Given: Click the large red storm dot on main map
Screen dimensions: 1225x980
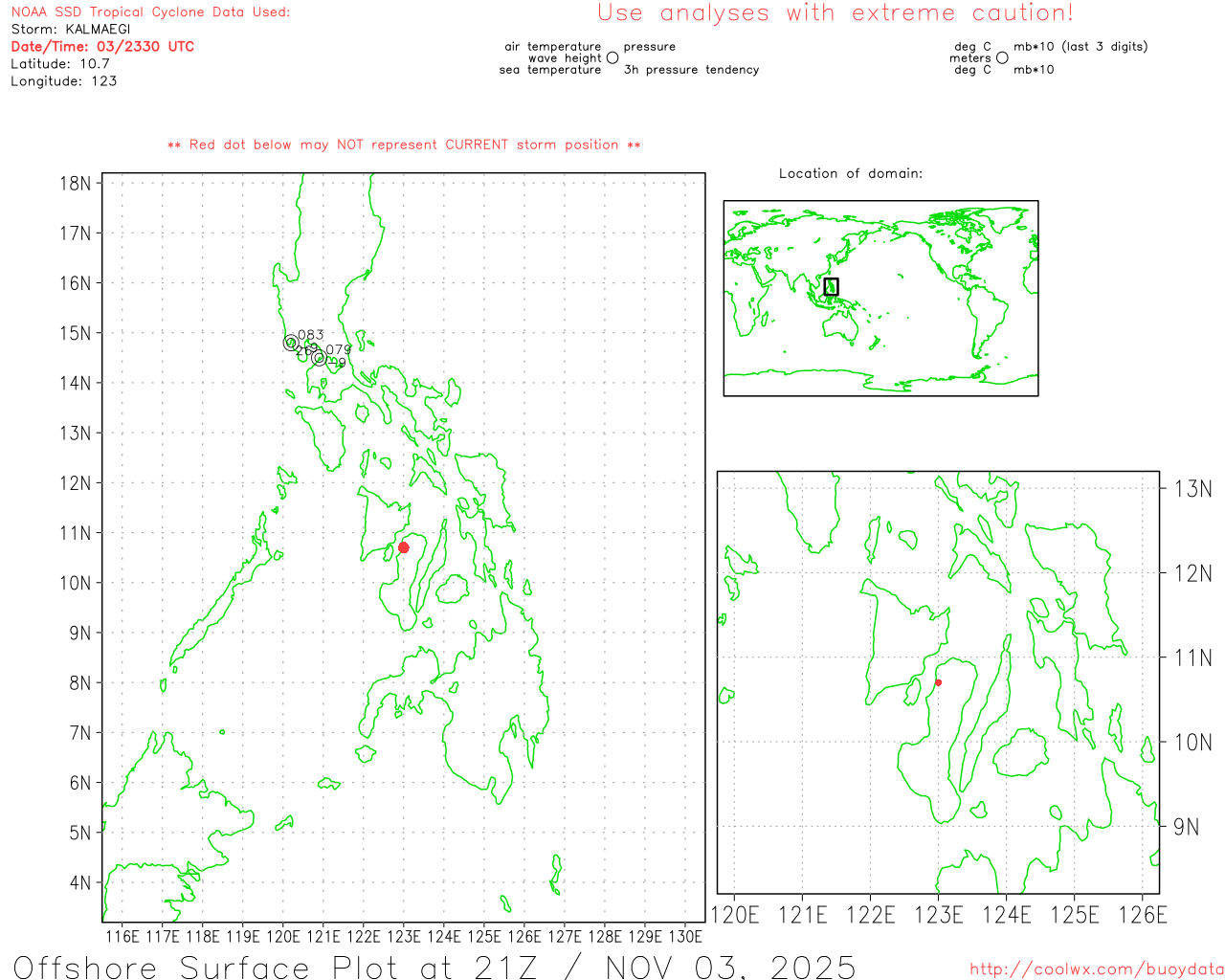Looking at the screenshot, I should pos(404,547).
